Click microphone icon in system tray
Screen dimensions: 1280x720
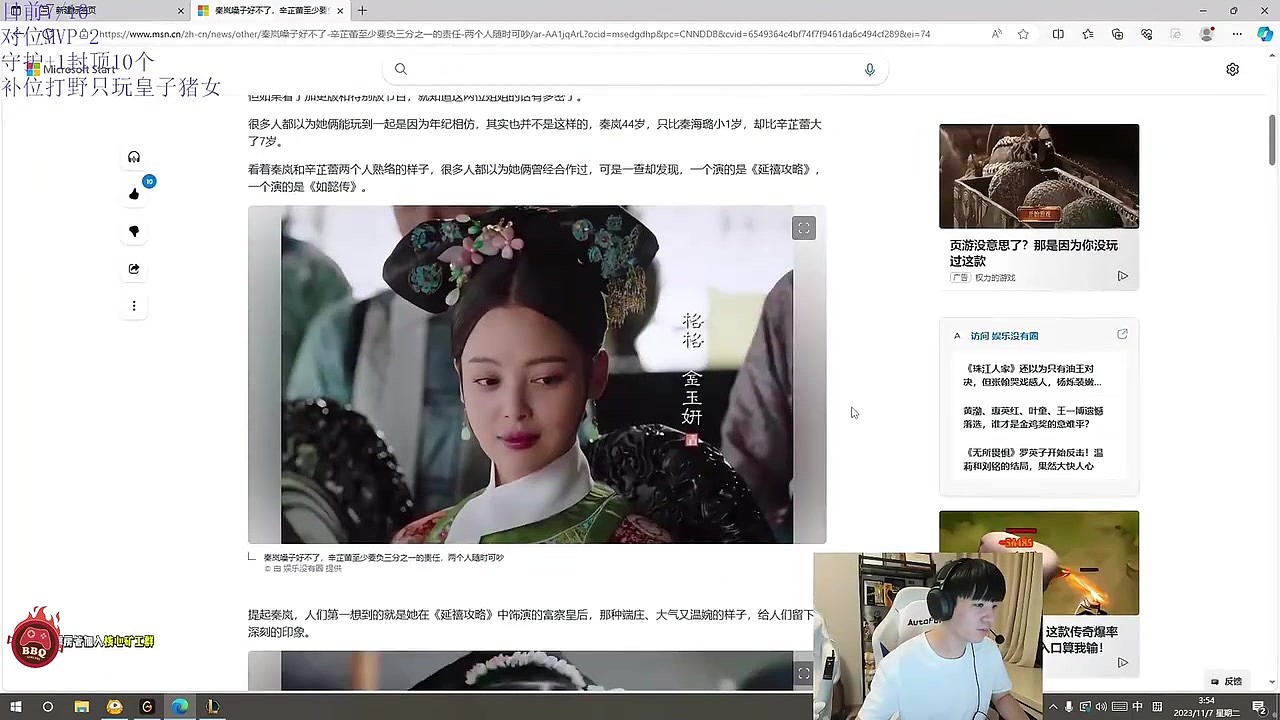1069,707
